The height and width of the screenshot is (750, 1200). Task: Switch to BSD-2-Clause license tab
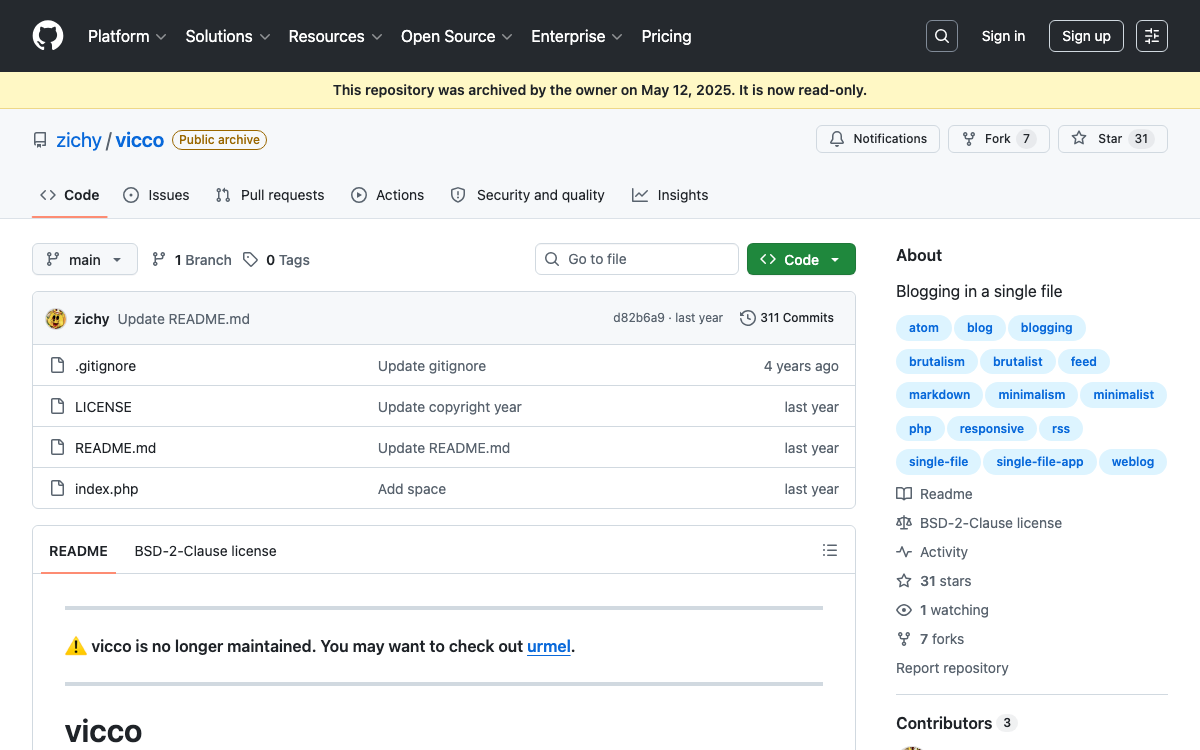point(205,551)
